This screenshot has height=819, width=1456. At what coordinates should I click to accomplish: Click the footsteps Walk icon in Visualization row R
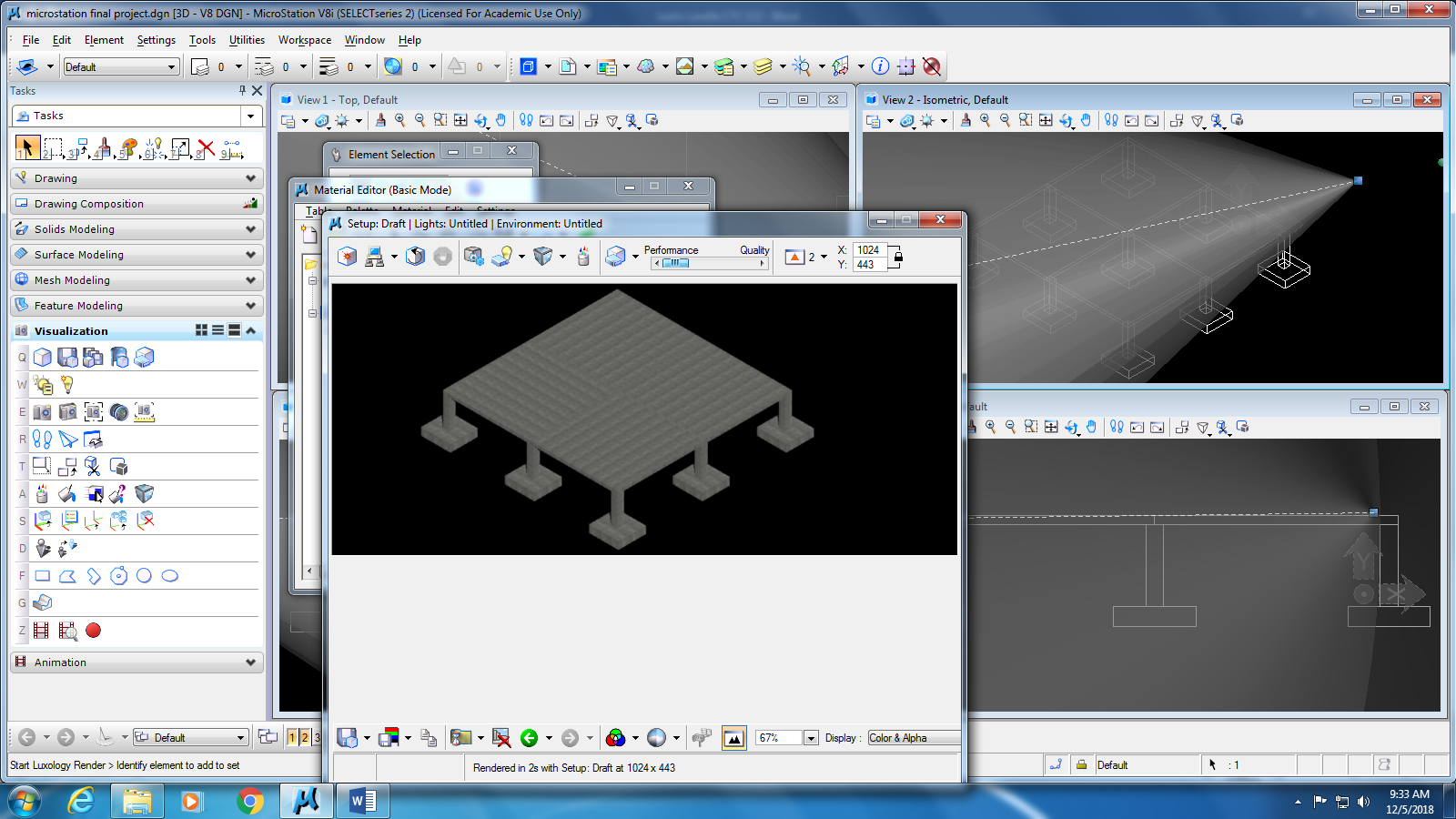point(42,440)
